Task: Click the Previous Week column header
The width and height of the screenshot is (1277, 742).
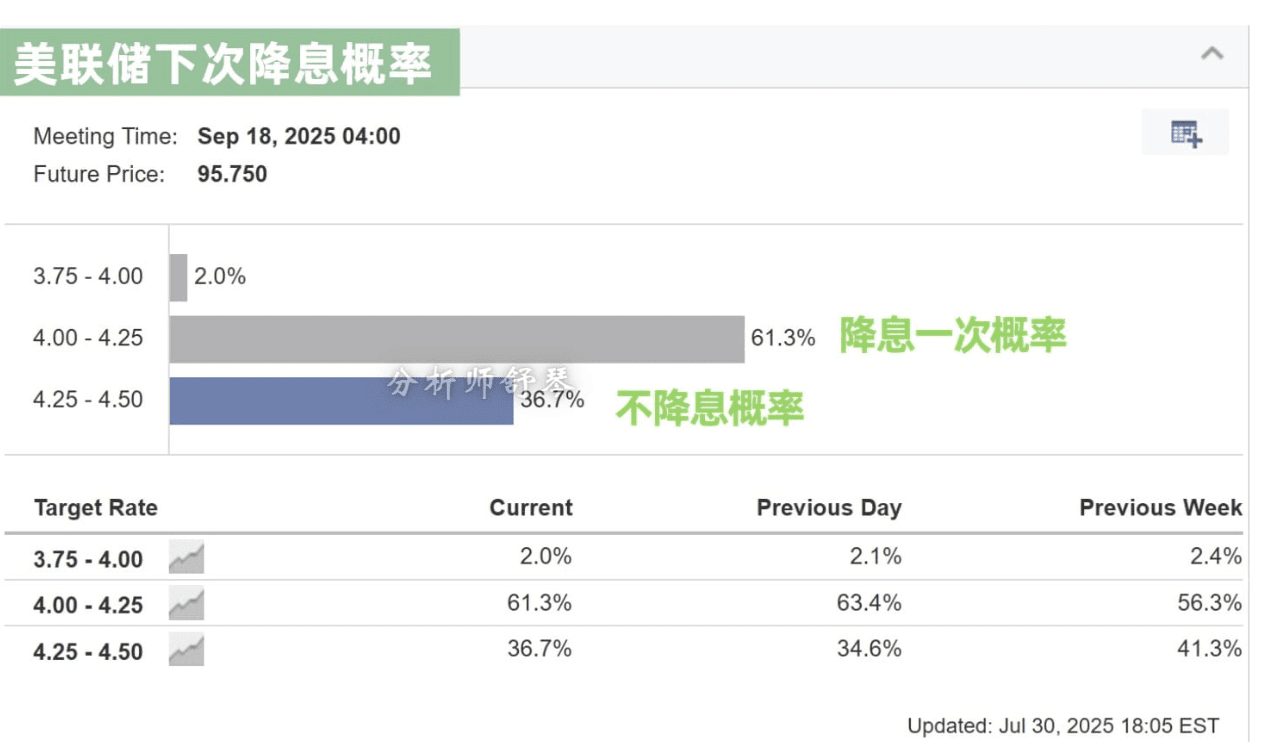Action: click(1160, 508)
